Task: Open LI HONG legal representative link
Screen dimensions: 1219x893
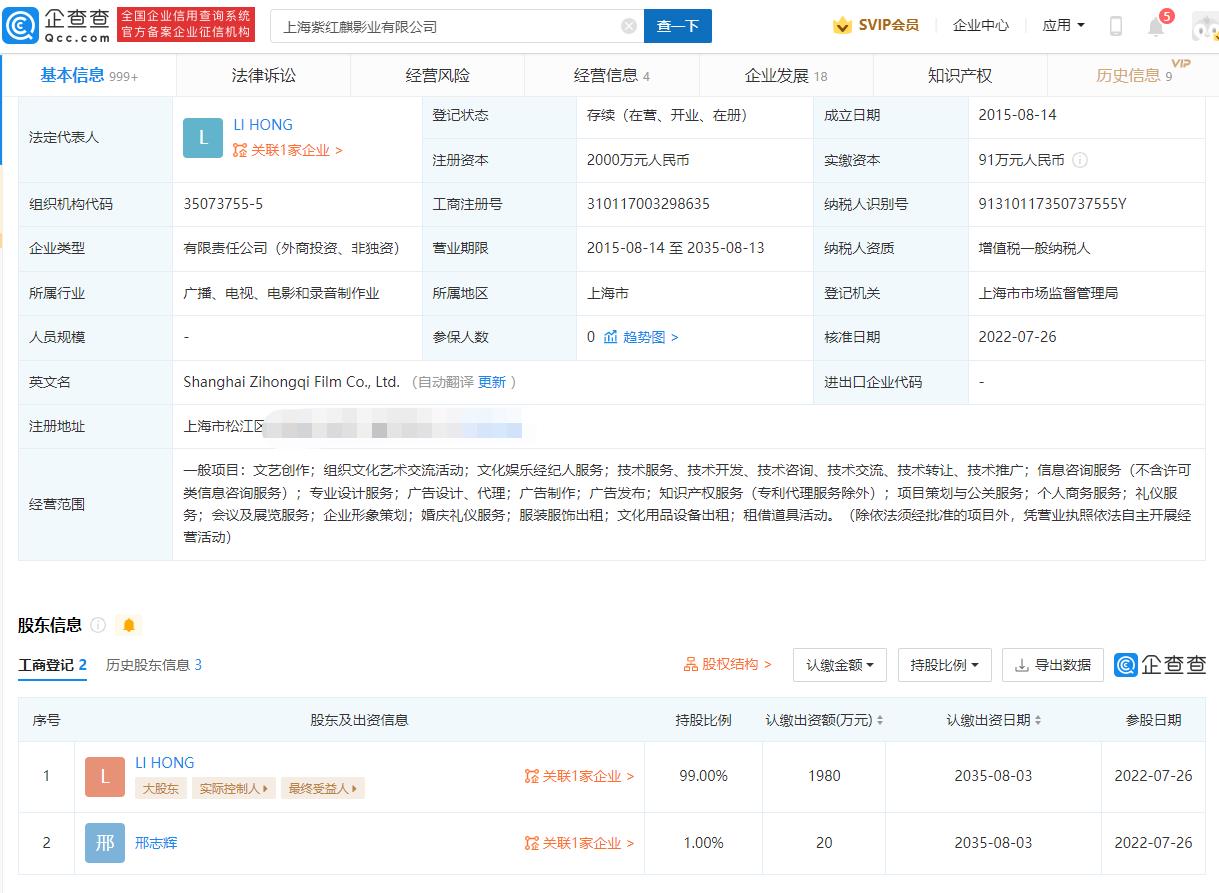Action: 263,125
